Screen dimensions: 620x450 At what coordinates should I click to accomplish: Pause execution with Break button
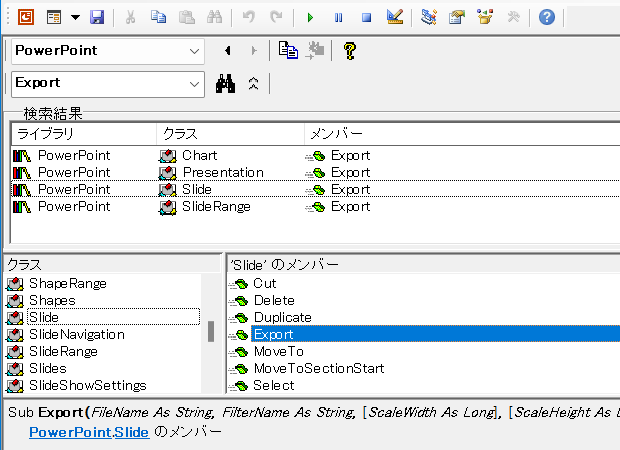point(338,17)
